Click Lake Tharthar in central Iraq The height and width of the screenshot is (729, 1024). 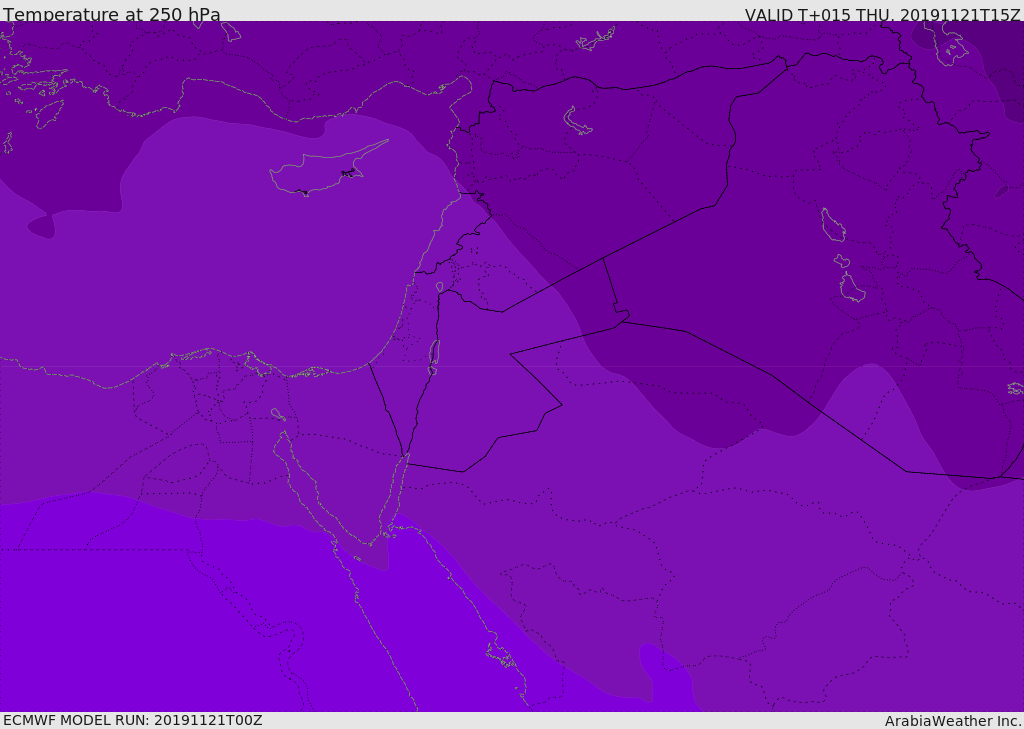(x=832, y=225)
